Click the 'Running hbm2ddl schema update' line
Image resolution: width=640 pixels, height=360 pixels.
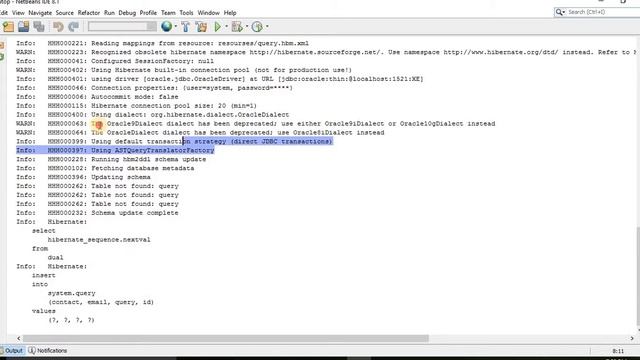(x=111, y=159)
